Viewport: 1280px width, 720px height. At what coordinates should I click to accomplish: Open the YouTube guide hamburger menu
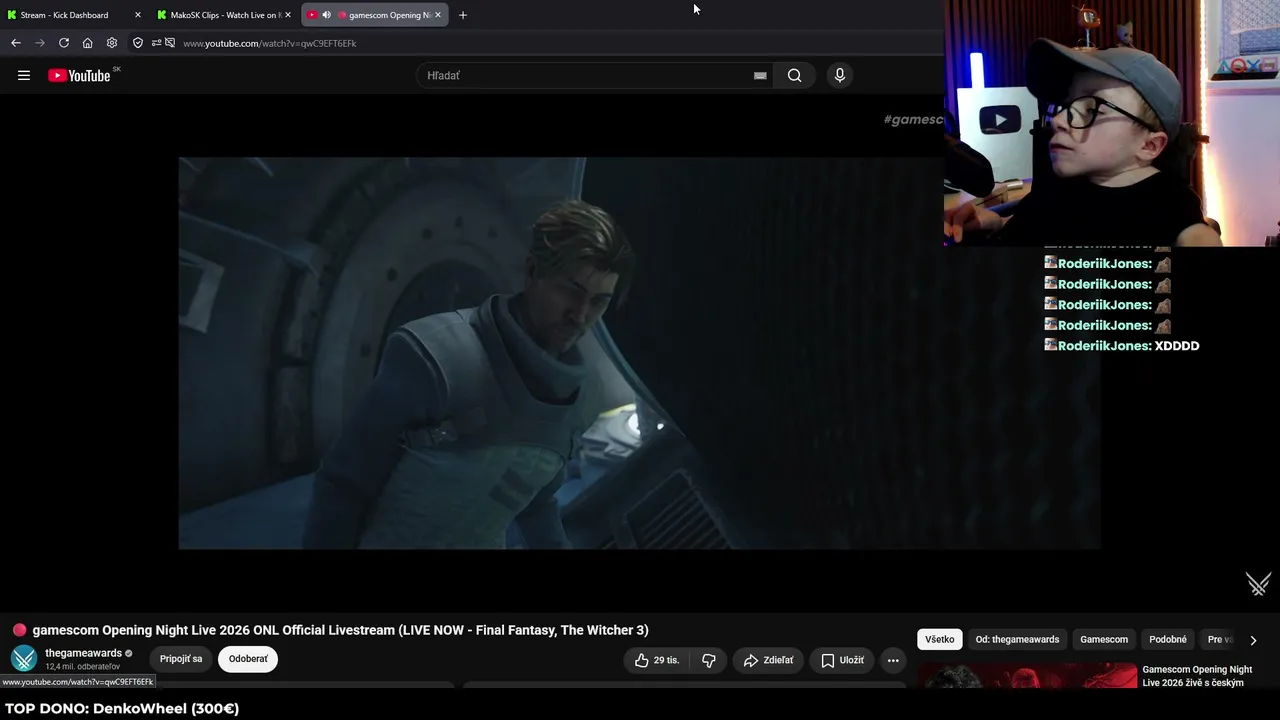(x=24, y=75)
